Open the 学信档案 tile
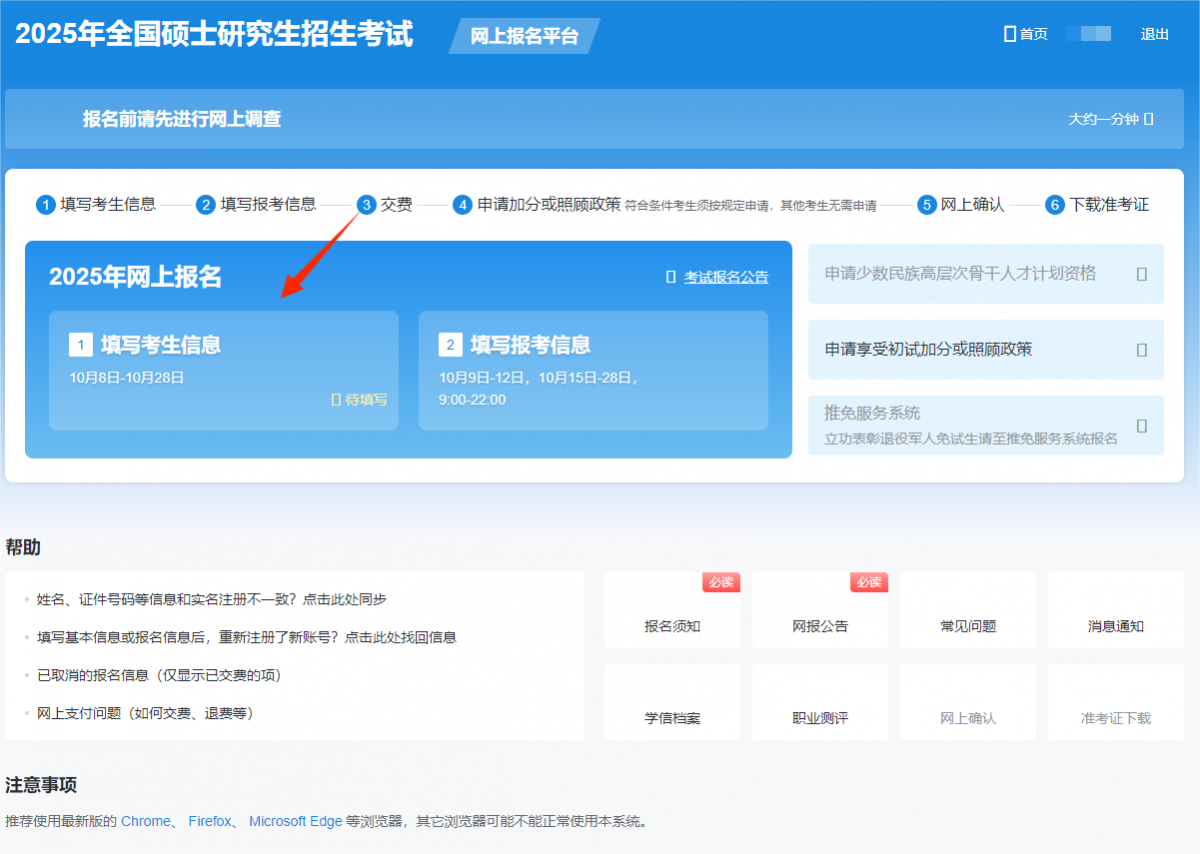The image size is (1200, 854). (672, 704)
